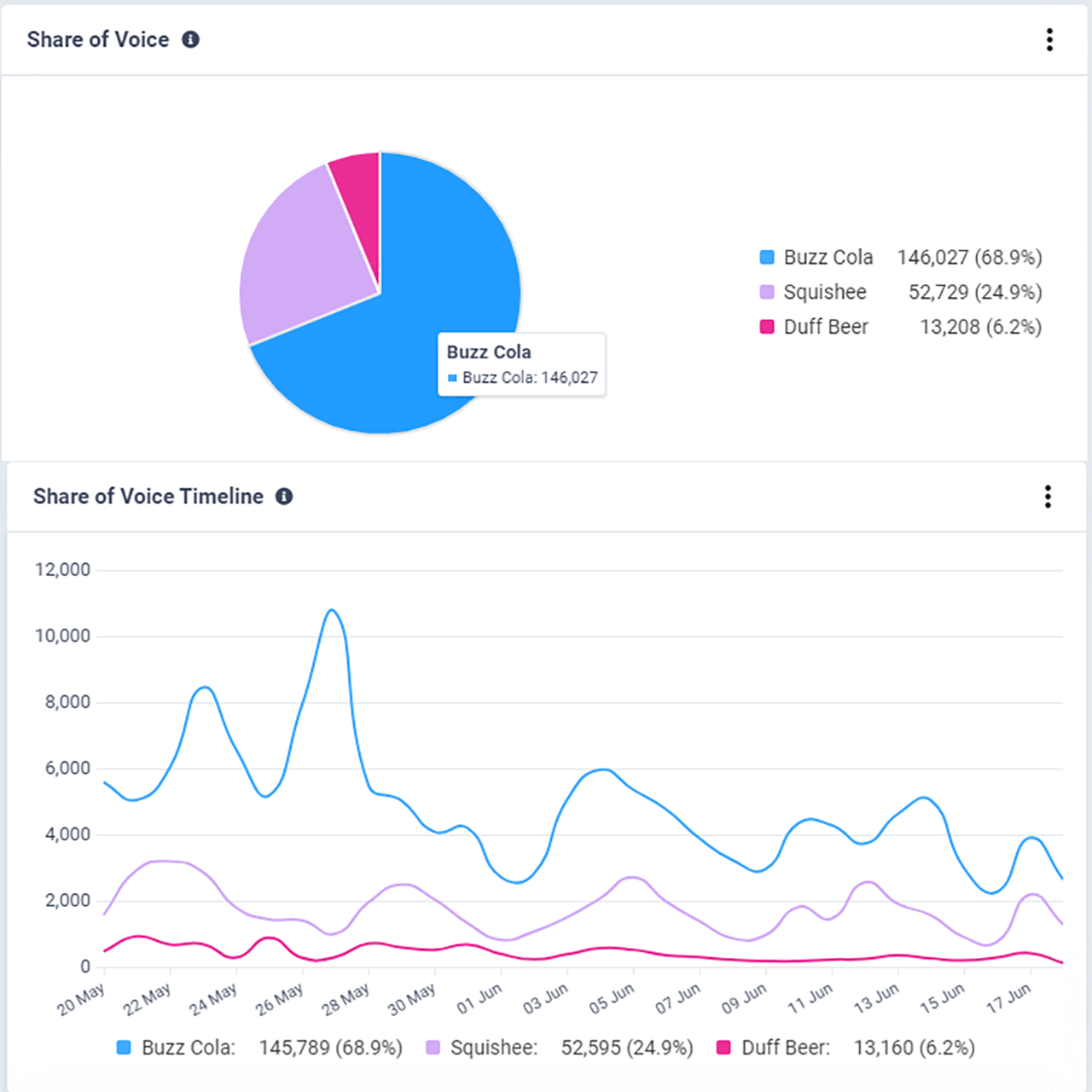Click the Buzz Cola legend entry text
Screen dimensions: 1092x1092
(828, 257)
